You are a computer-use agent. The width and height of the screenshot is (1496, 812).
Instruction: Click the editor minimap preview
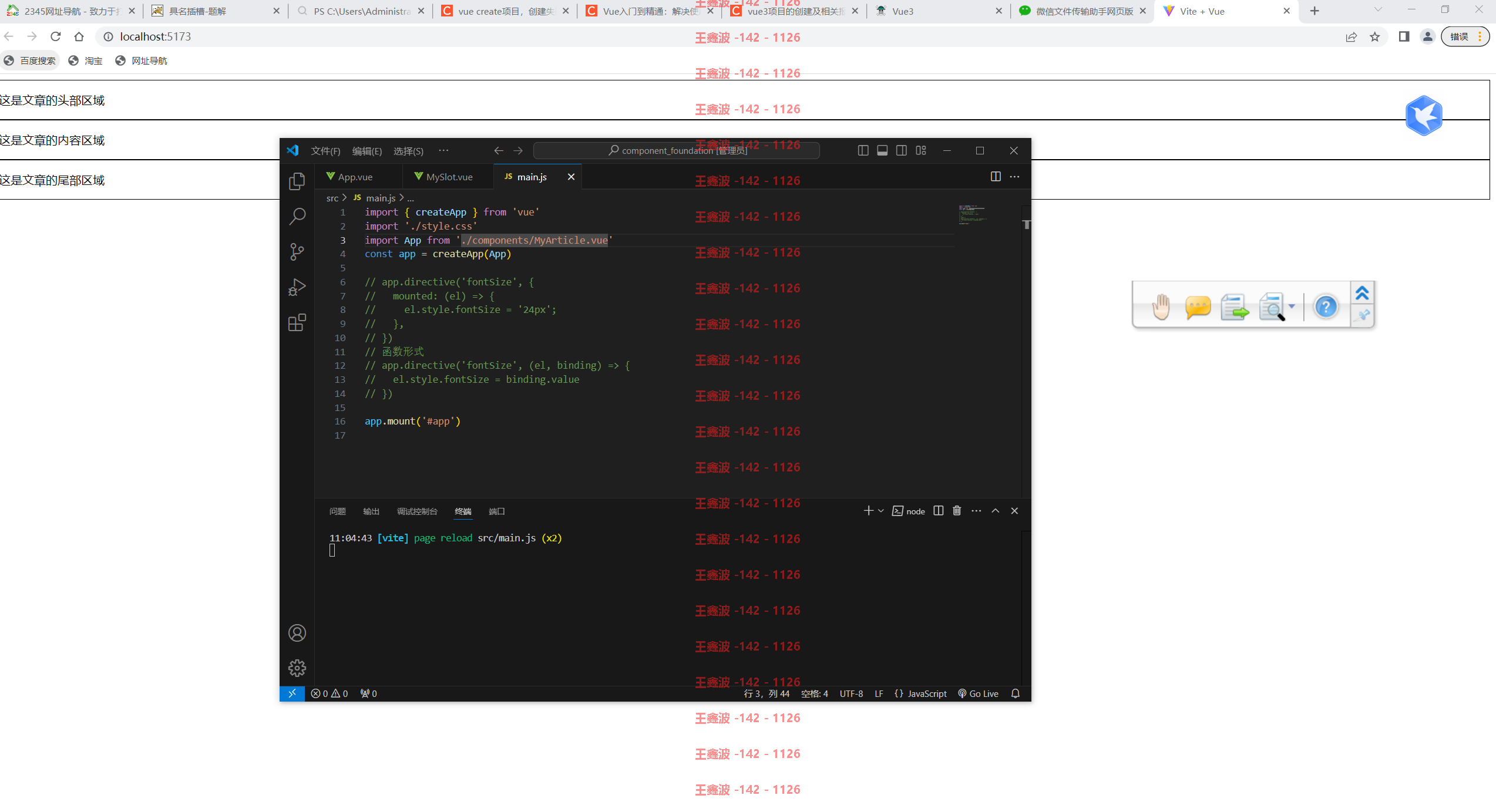coord(972,215)
